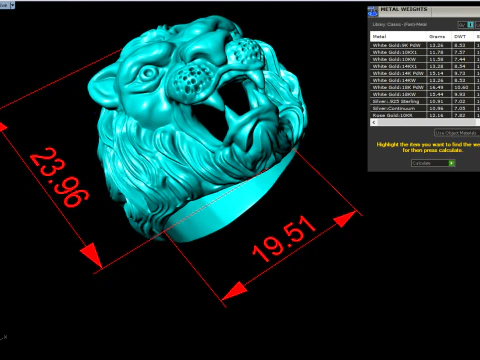
Task: Click the 10.91 grams cell
Action: [438, 101]
